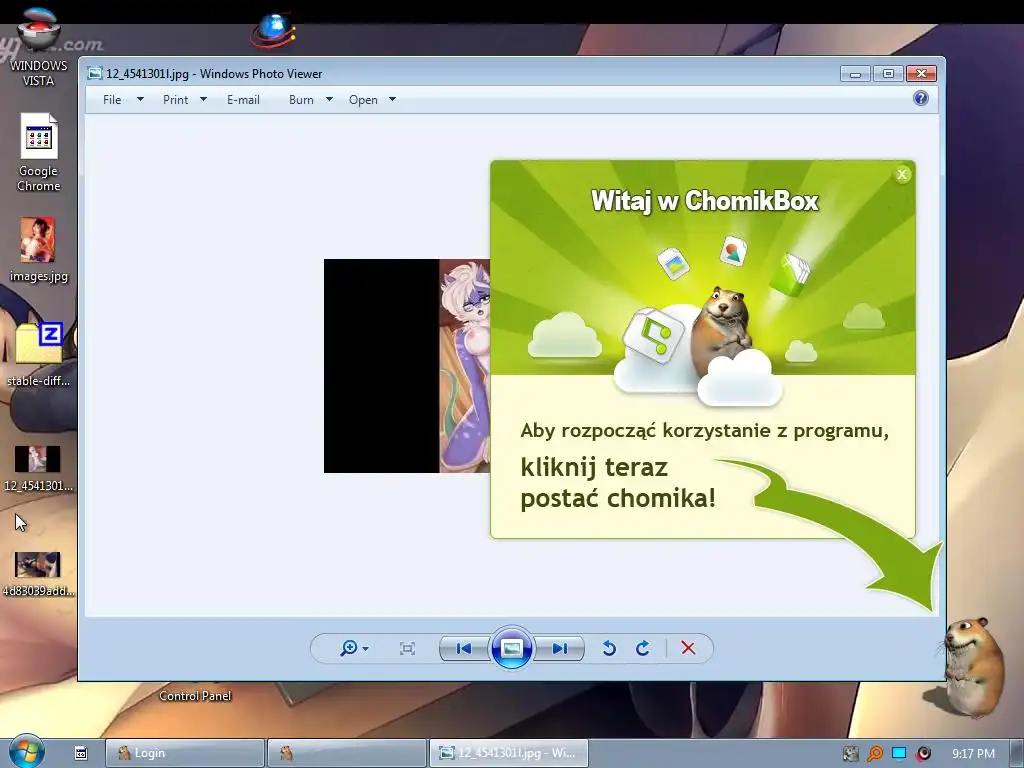
Task: Expand the Print menu dropdown arrow
Action: click(x=203, y=99)
